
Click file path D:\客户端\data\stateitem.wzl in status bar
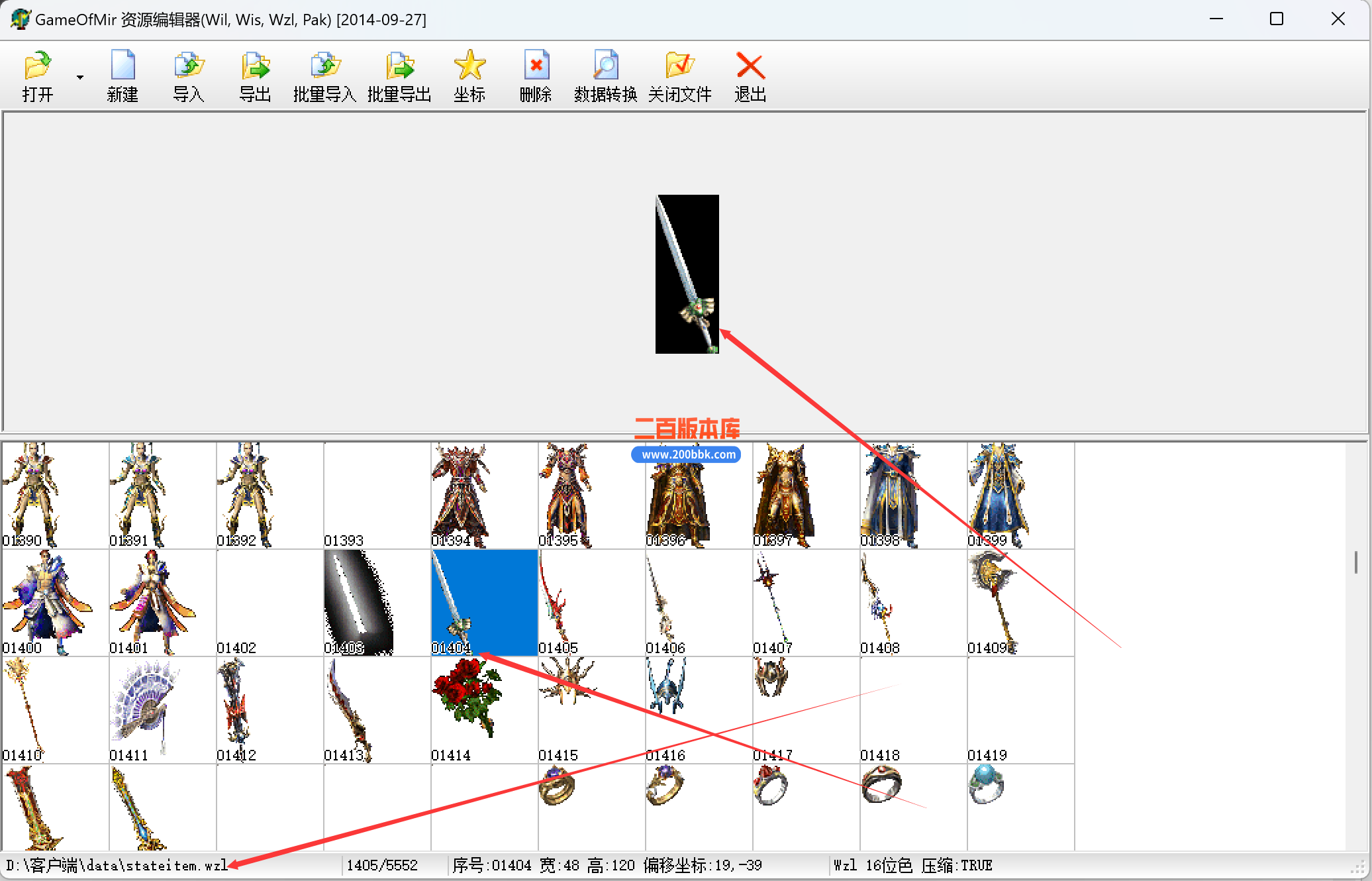117,865
